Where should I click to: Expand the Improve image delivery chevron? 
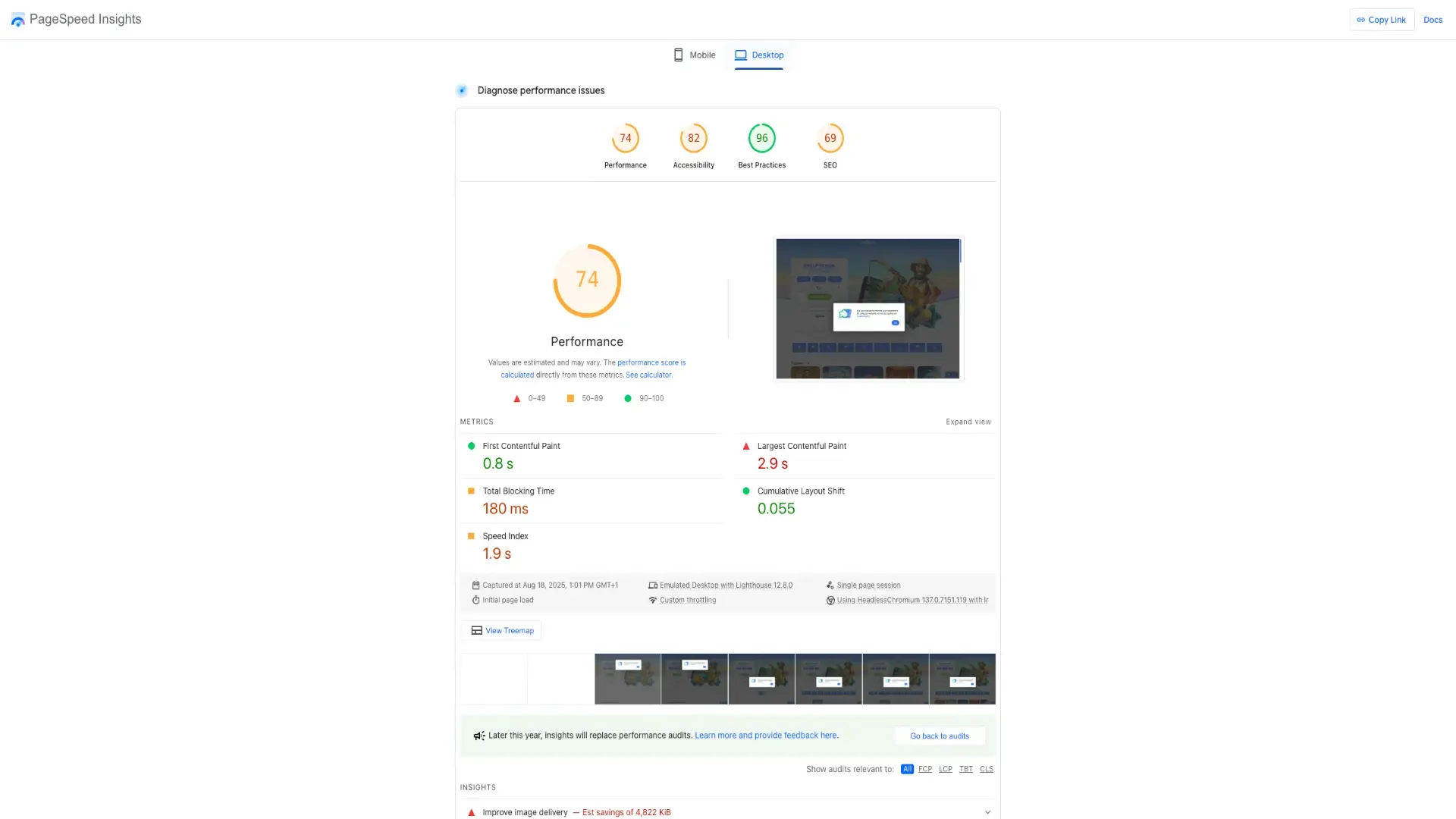point(987,812)
